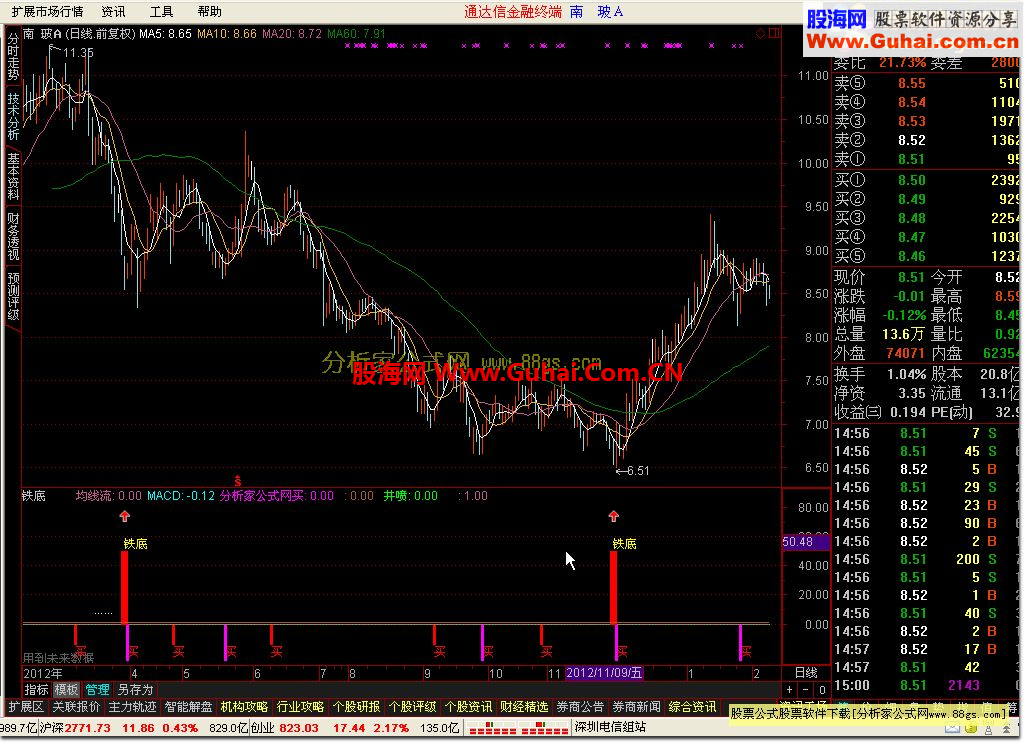The height and width of the screenshot is (743, 1025).
Task: Click the right red 铁底 up-arrow marker
Action: (x=613, y=516)
